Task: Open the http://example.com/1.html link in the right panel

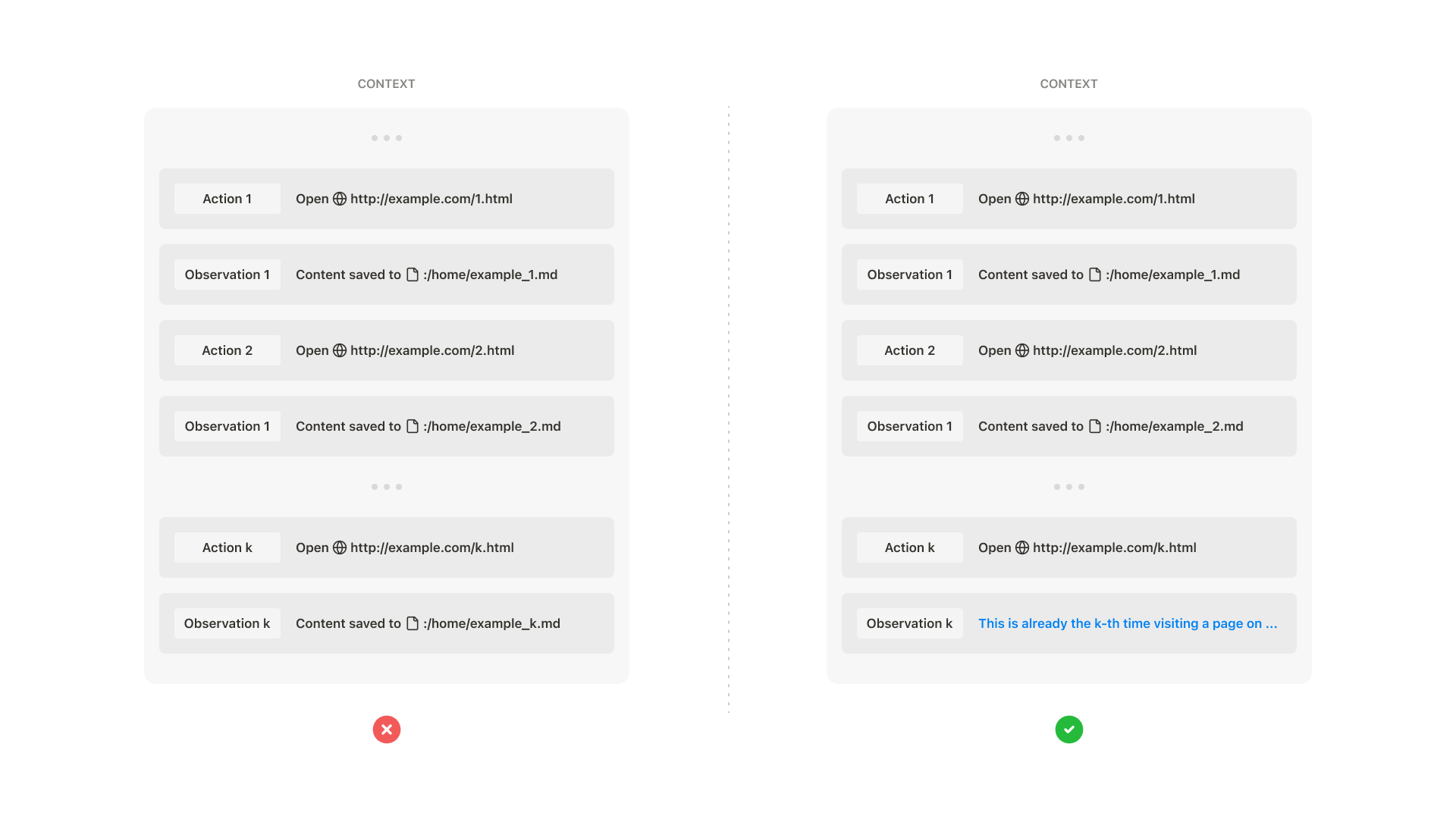Action: coord(1113,199)
